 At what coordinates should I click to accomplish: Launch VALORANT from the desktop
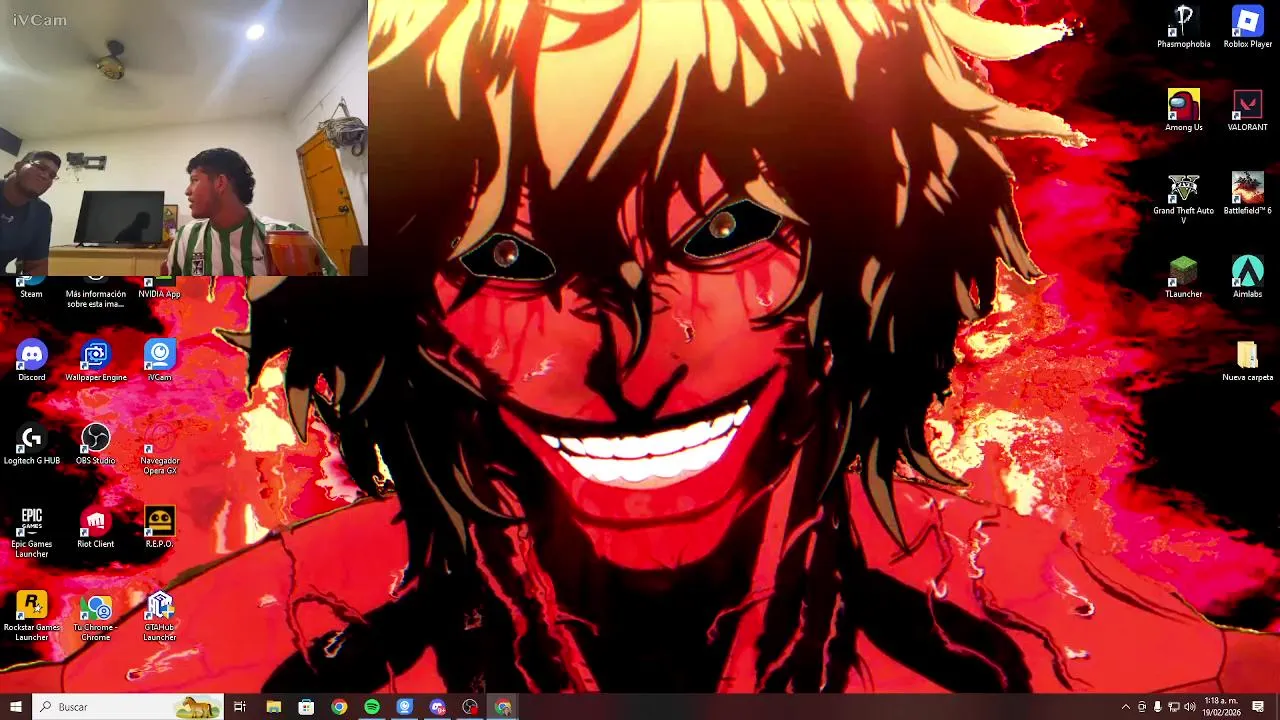point(1248,110)
